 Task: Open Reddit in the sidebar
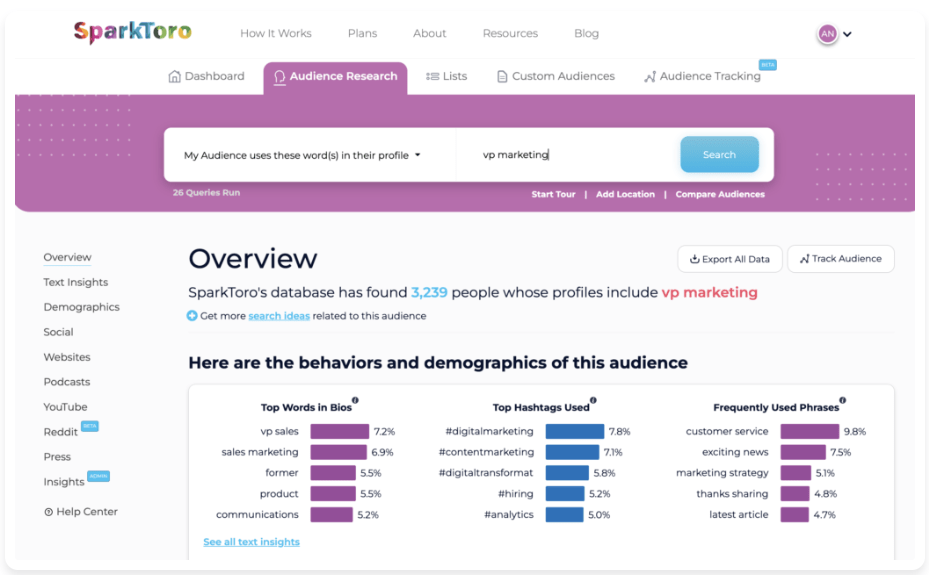(60, 432)
